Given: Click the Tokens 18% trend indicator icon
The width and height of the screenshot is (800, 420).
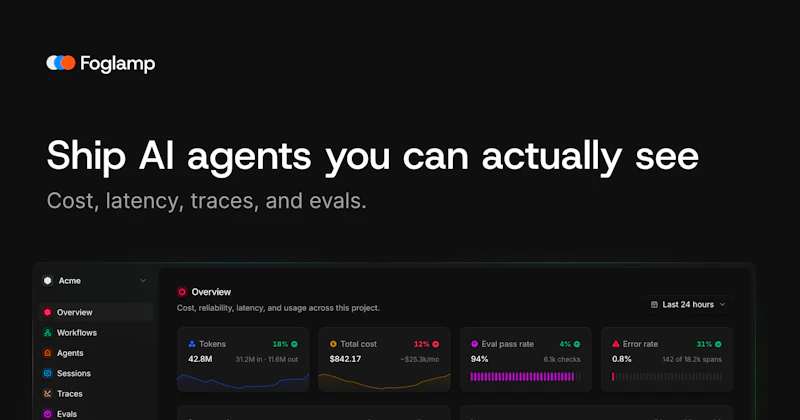Looking at the screenshot, I should [294, 344].
